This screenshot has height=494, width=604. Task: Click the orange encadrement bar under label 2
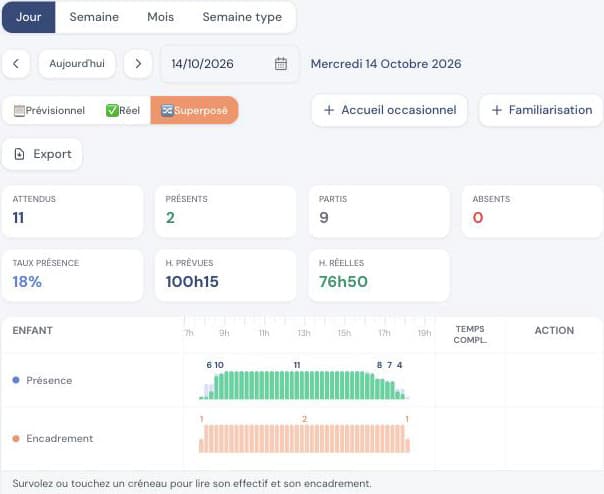tap(304, 439)
